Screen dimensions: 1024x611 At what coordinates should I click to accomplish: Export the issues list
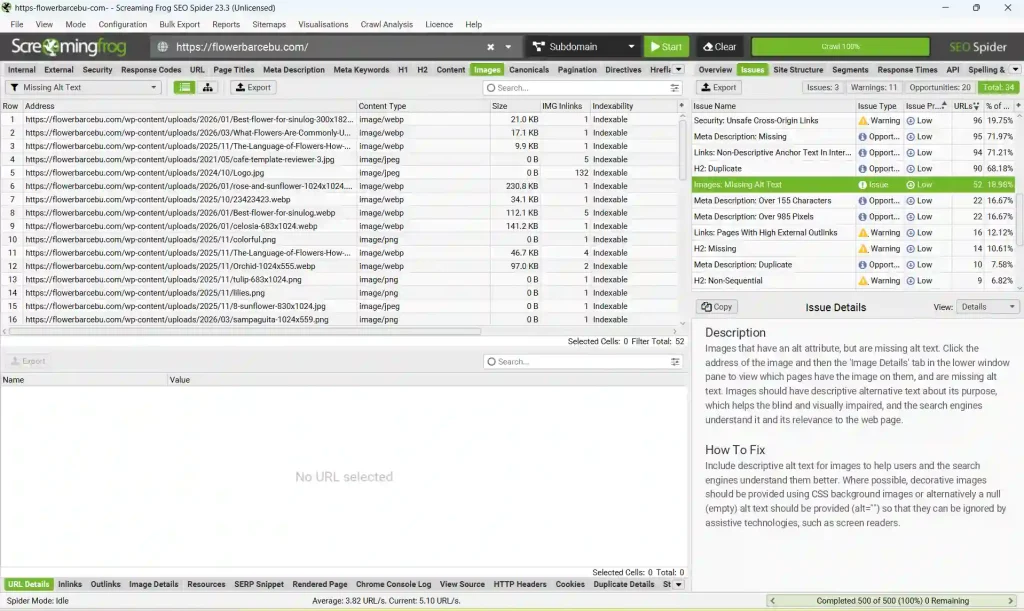pyautogui.click(x=718, y=87)
